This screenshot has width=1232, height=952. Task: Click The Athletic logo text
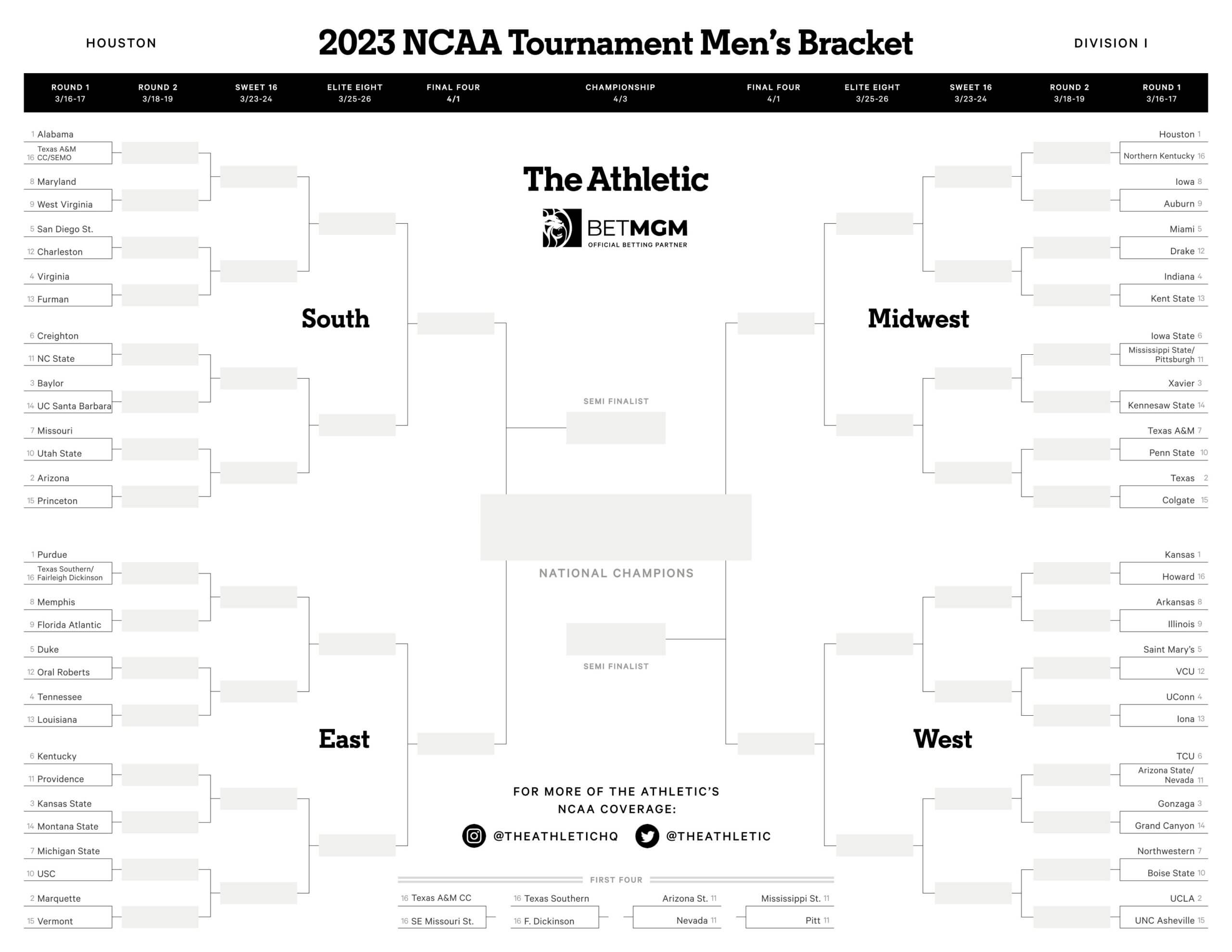[616, 180]
